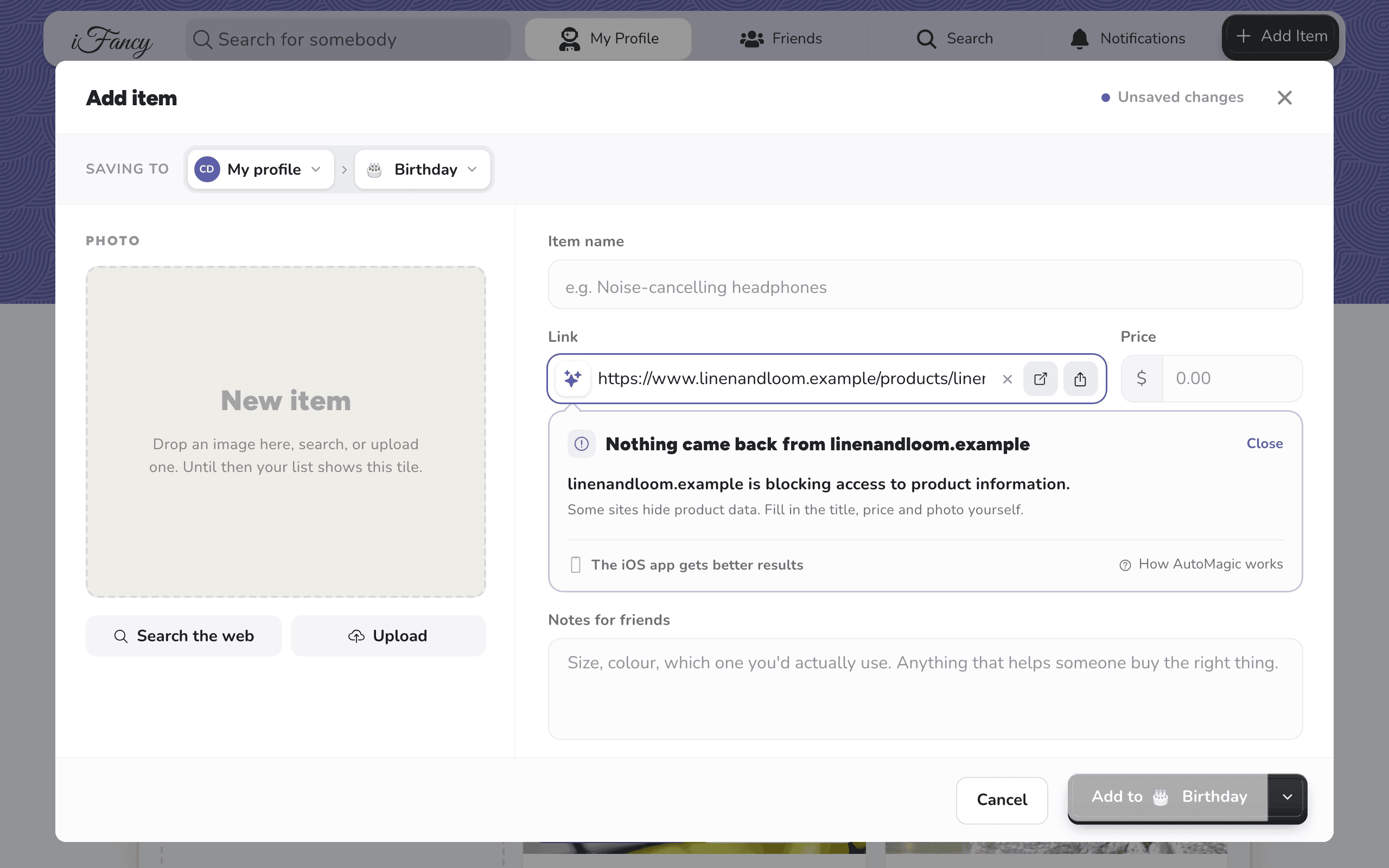This screenshot has height=868, width=1389.
Task: Click the phone icon next to iOS app text
Action: (576, 565)
